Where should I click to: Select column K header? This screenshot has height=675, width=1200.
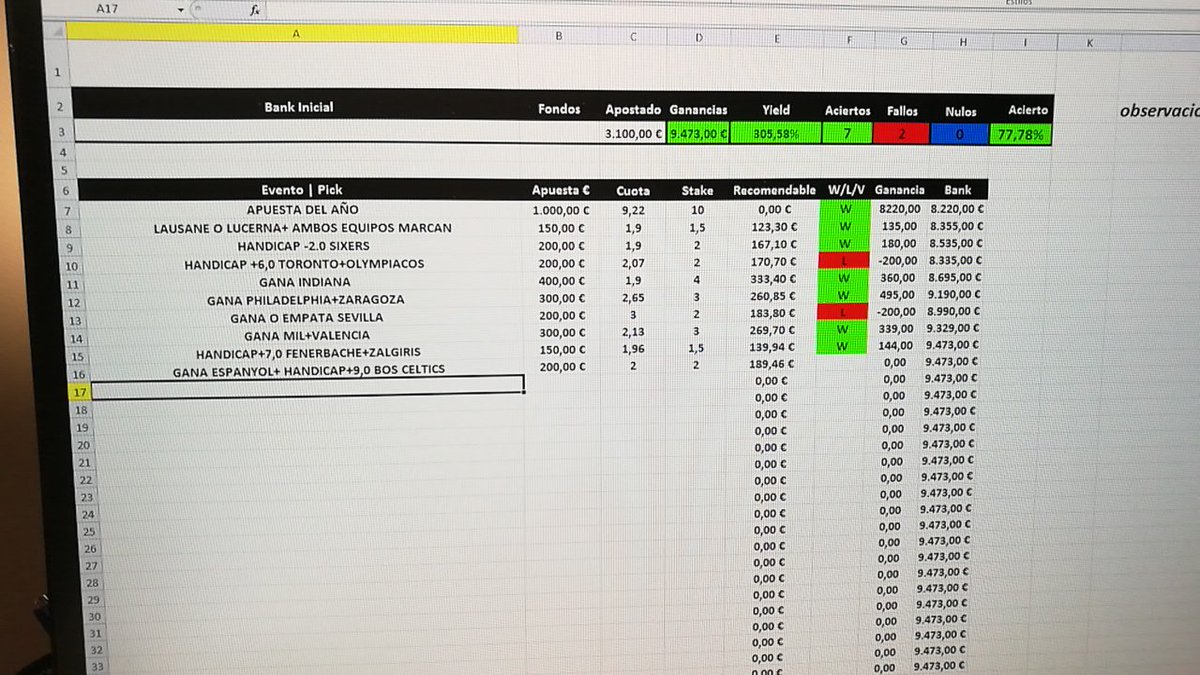tap(1090, 40)
